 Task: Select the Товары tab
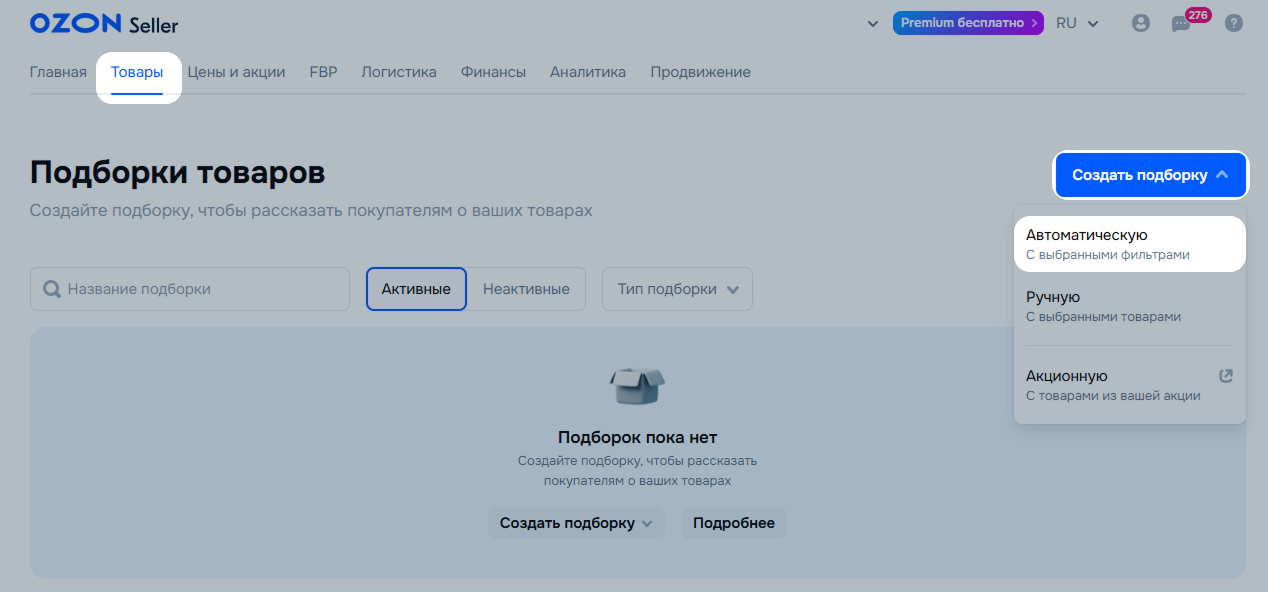pyautogui.click(x=137, y=72)
